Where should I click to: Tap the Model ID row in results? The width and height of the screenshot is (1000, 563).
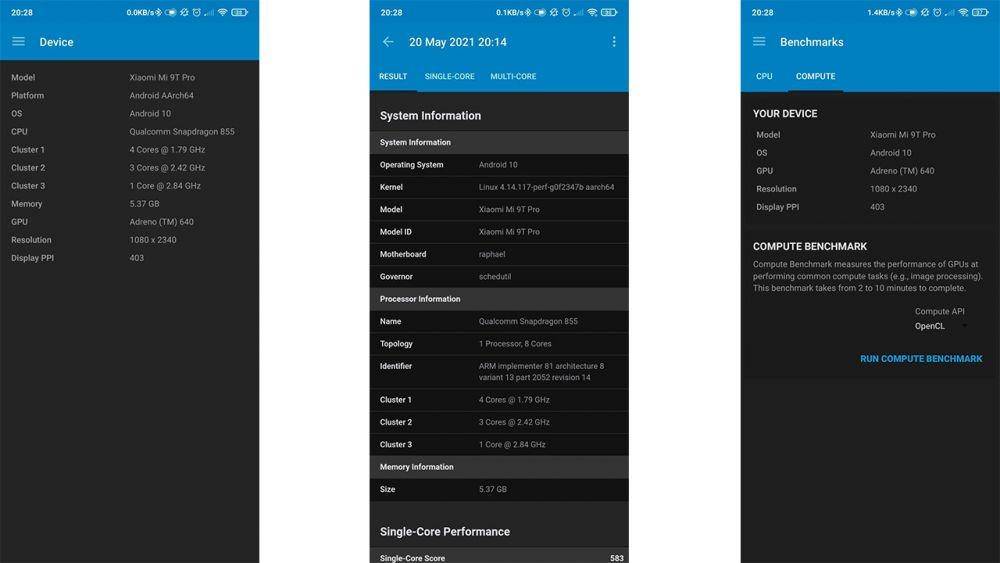[x=499, y=232]
